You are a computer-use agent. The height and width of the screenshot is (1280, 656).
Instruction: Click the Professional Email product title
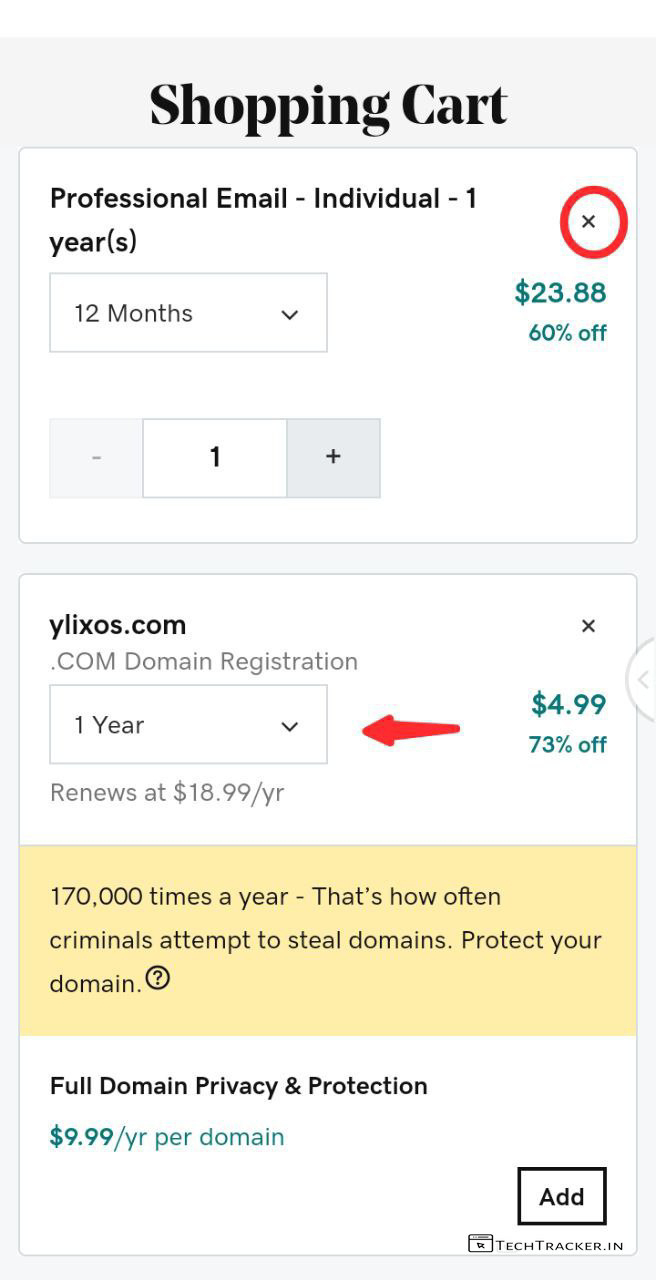click(263, 219)
